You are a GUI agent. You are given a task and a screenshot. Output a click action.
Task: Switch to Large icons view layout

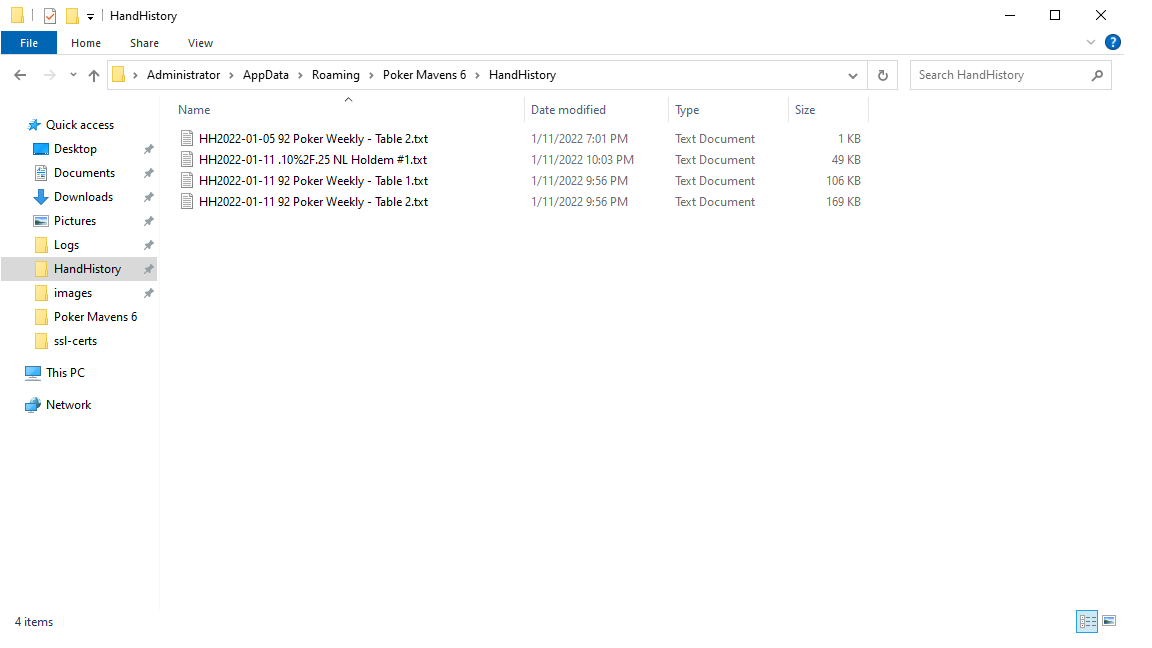[1109, 621]
